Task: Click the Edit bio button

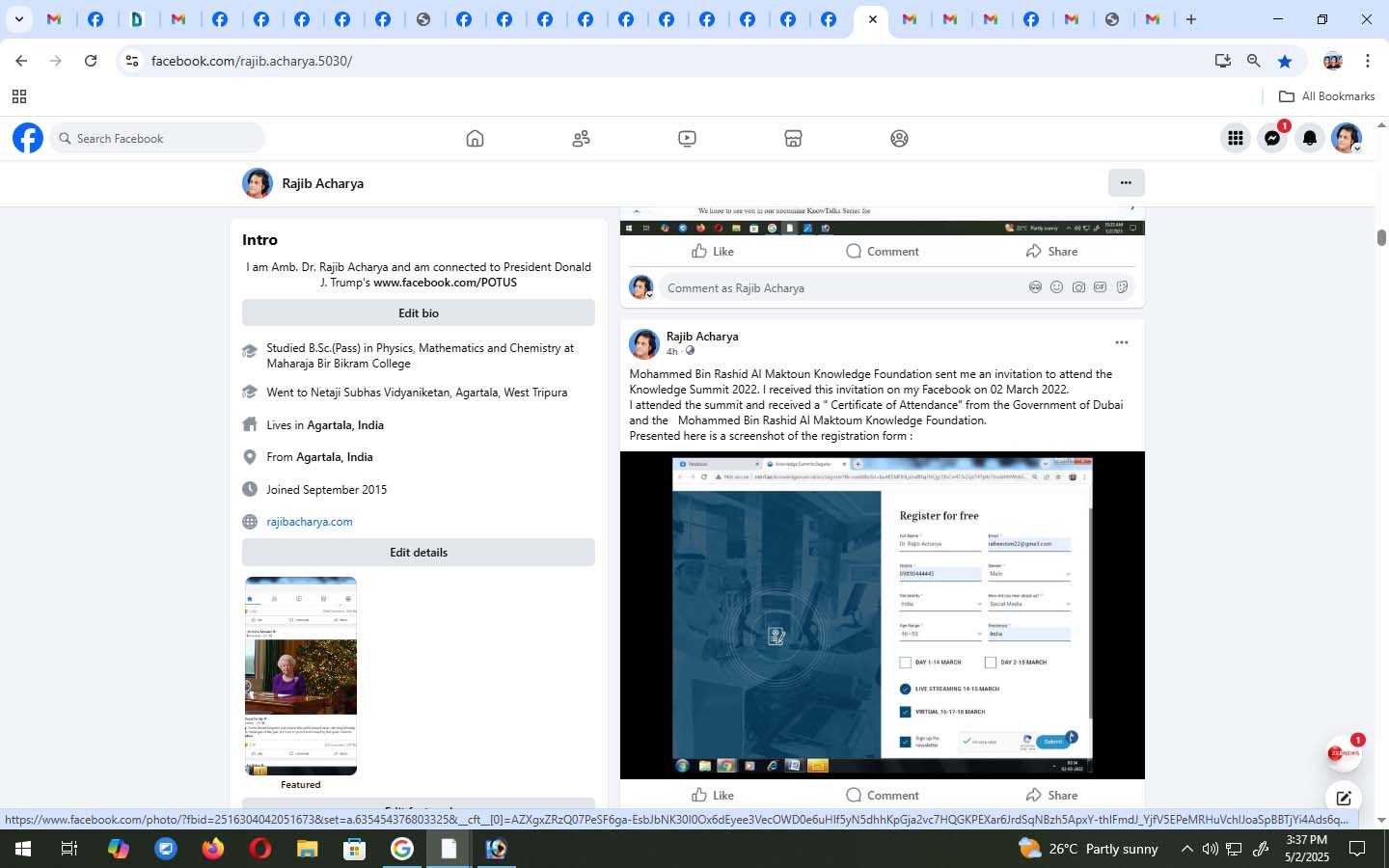Action: [x=419, y=312]
